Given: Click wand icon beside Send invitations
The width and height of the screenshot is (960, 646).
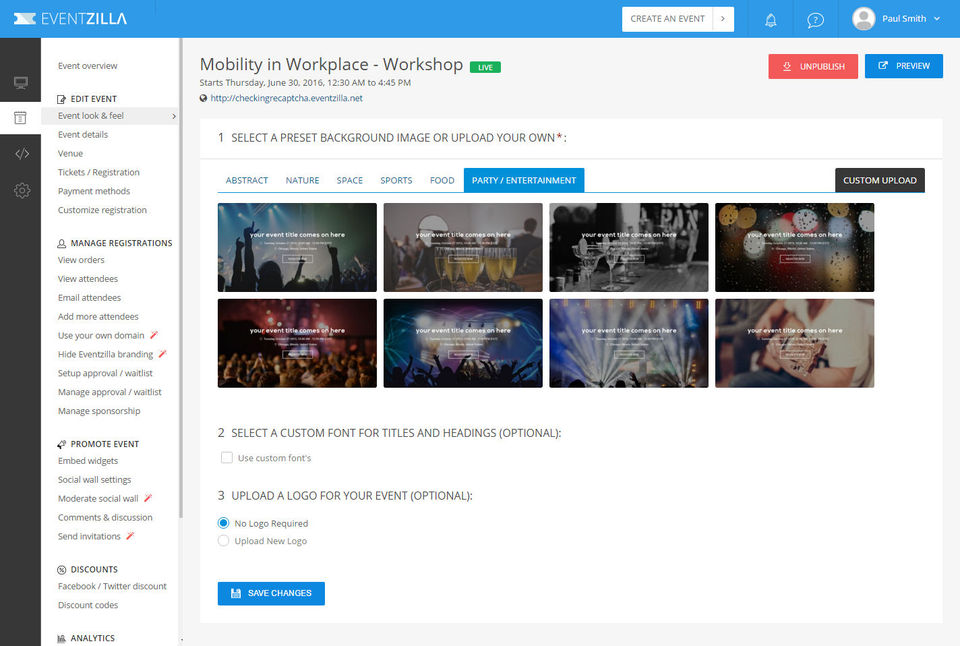Looking at the screenshot, I should click(130, 536).
